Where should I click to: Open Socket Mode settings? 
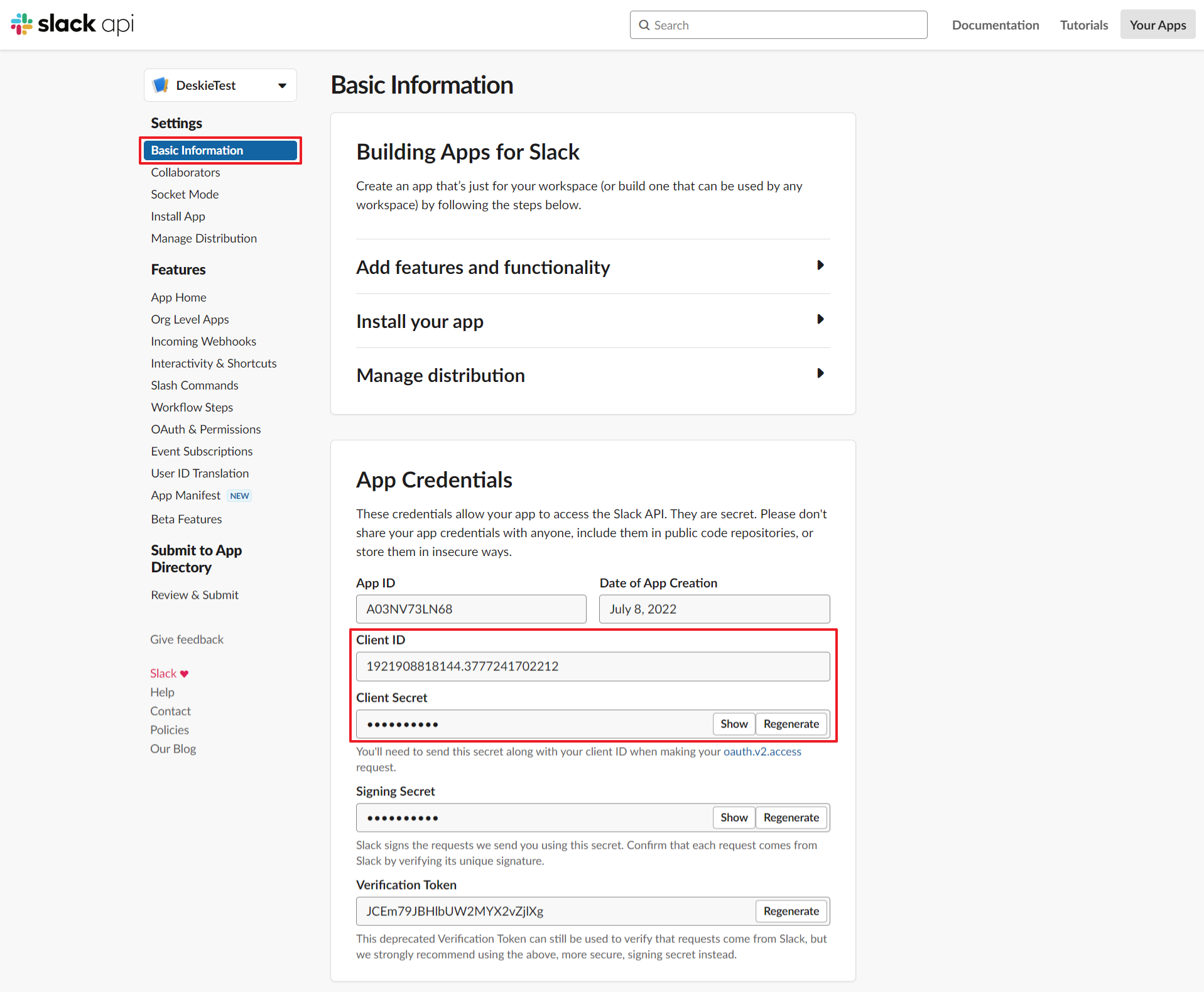coord(185,194)
